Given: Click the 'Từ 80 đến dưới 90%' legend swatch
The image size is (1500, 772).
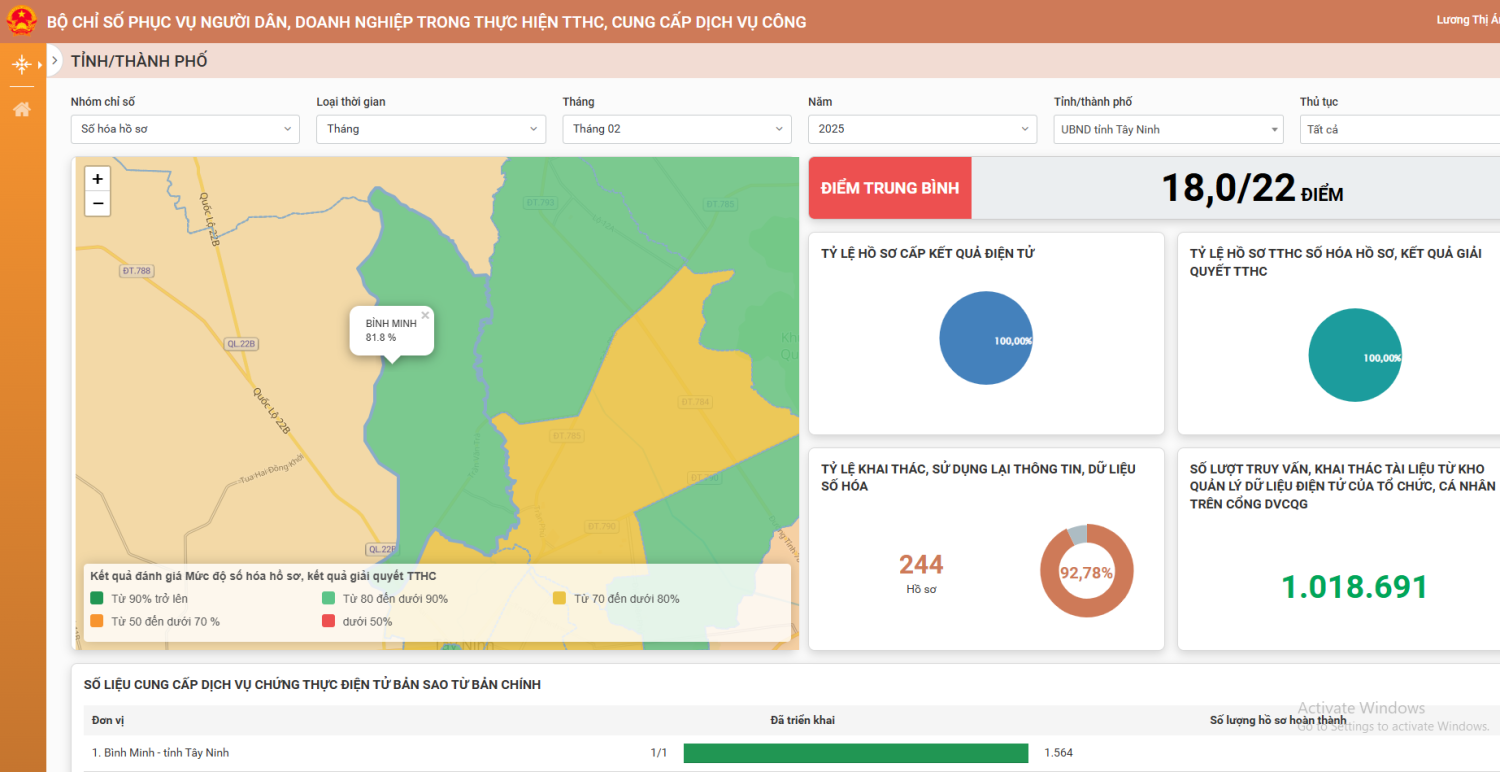Looking at the screenshot, I should [x=328, y=598].
